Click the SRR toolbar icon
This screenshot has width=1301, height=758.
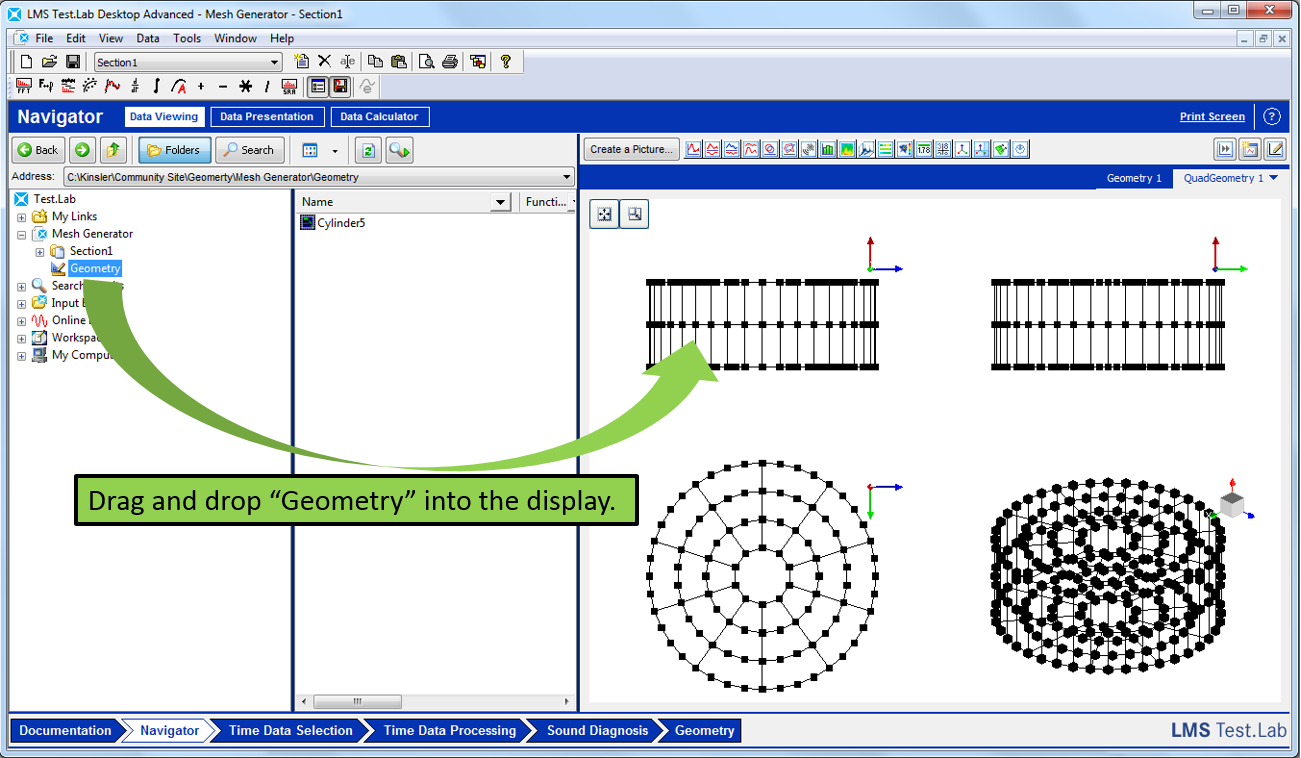(x=289, y=87)
